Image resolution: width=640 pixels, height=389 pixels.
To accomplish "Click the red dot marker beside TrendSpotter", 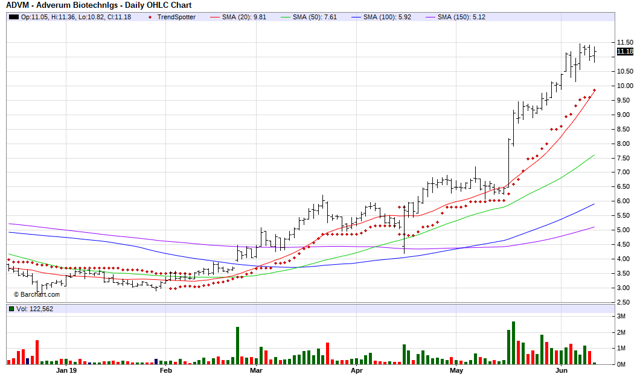I will [x=150, y=17].
